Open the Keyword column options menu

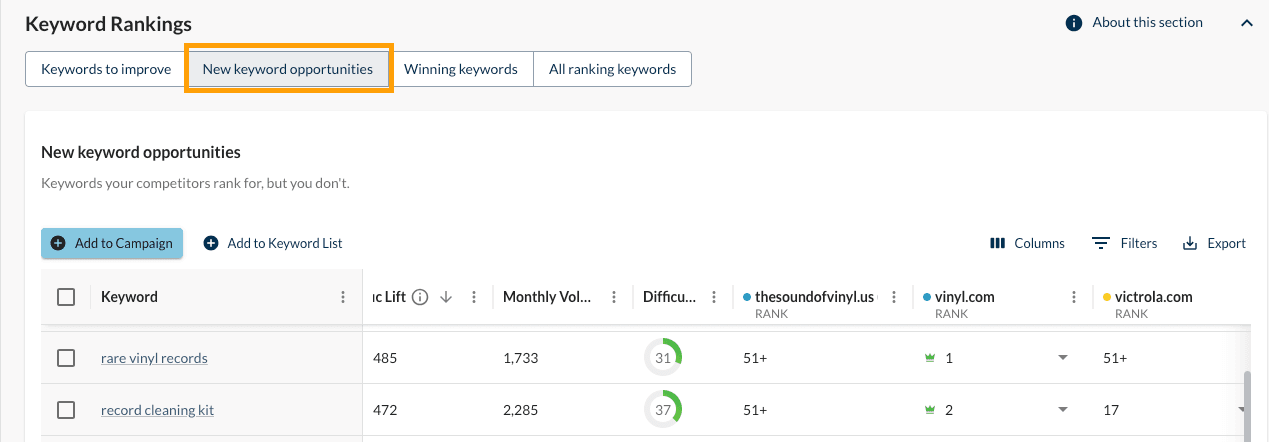(x=344, y=297)
